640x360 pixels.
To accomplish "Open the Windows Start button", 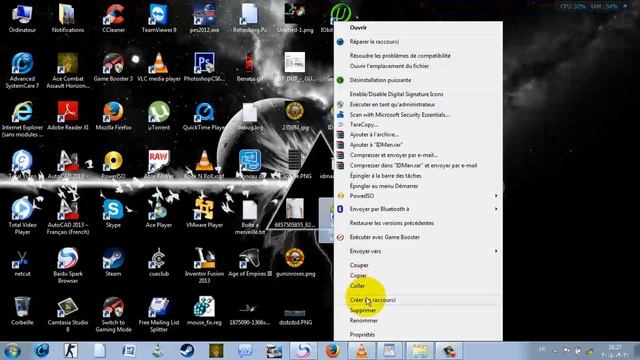I will (x=12, y=351).
